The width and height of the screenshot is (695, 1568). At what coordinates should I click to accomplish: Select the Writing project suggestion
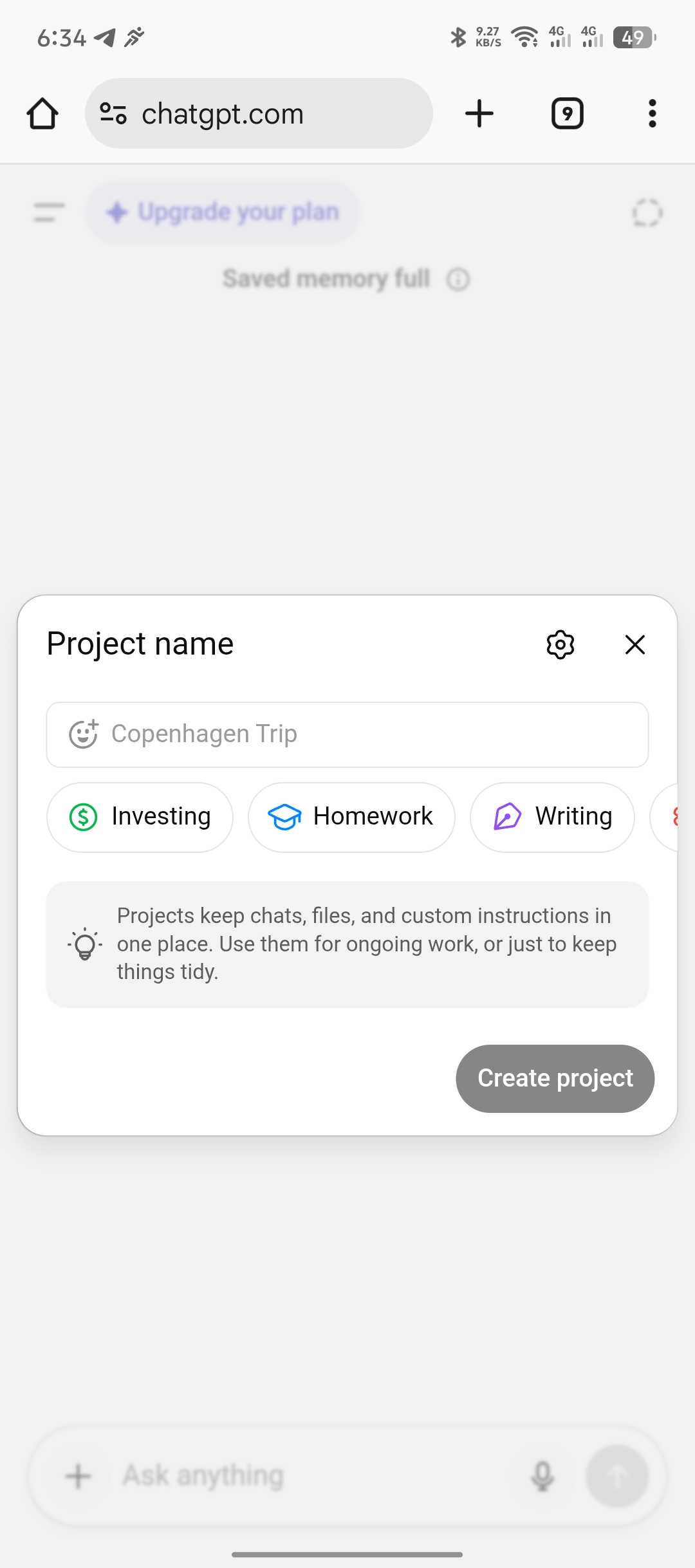[x=552, y=817]
